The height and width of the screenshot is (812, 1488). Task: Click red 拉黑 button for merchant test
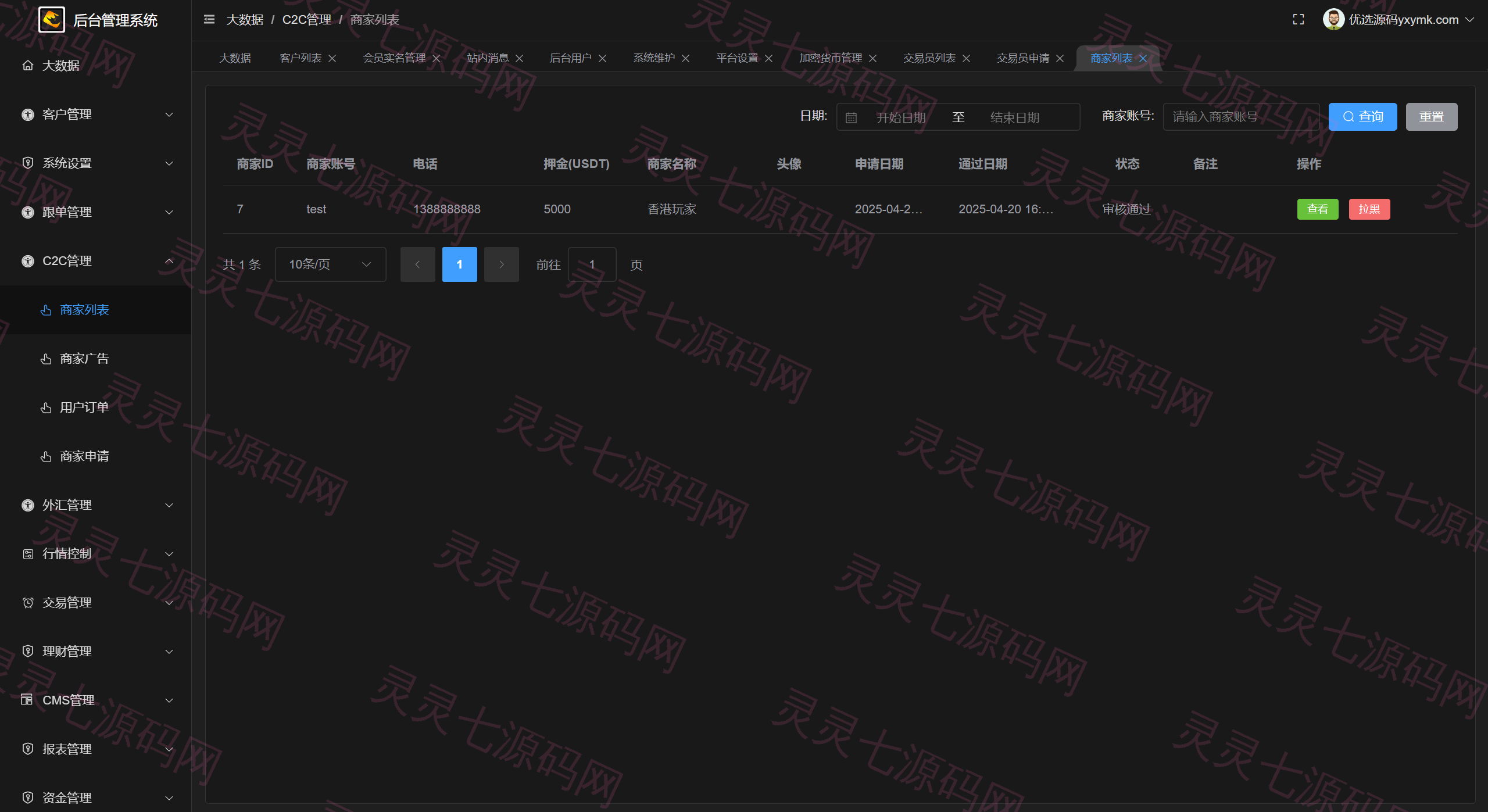(1369, 209)
